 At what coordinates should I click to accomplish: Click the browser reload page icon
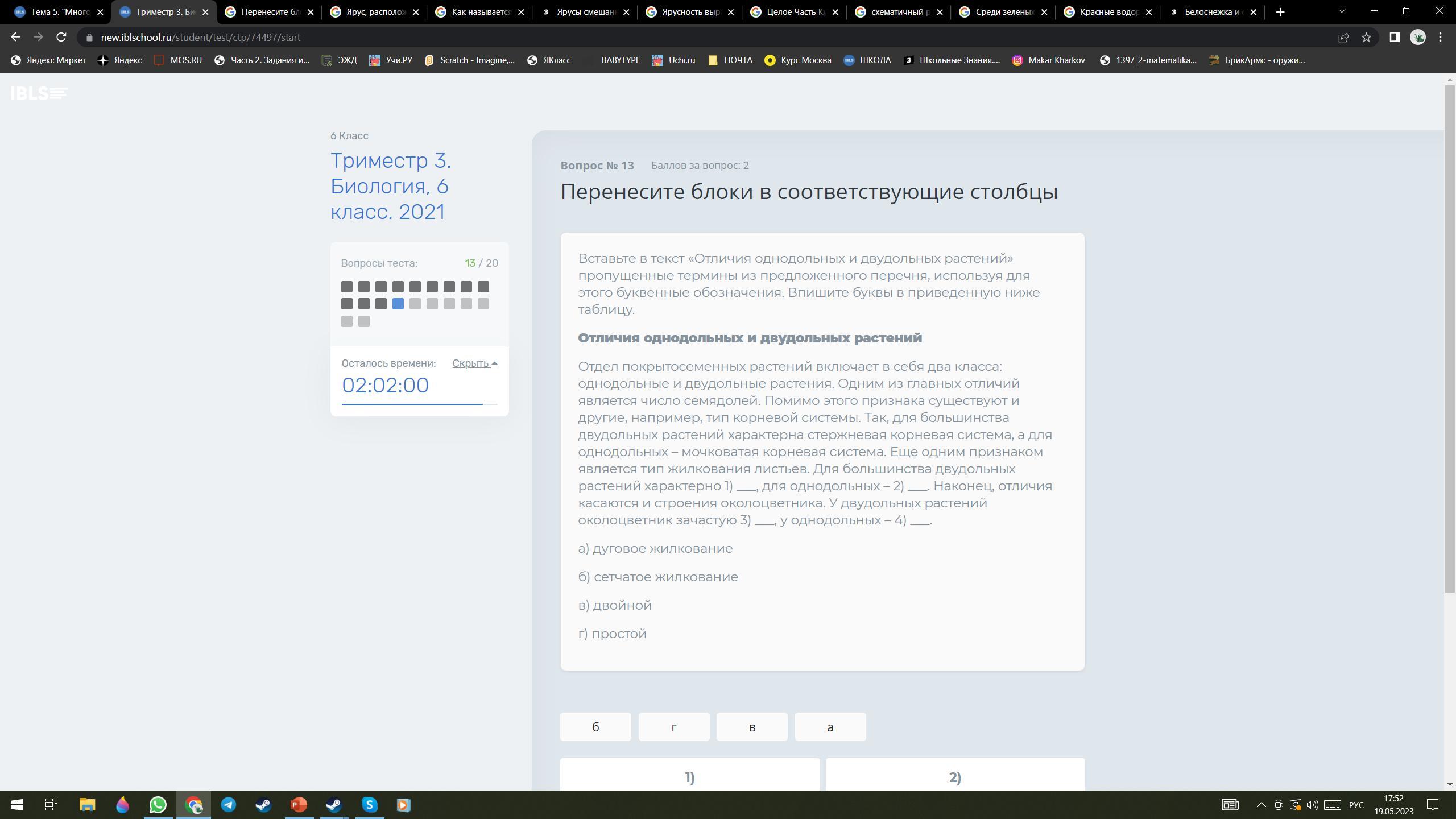tap(61, 37)
